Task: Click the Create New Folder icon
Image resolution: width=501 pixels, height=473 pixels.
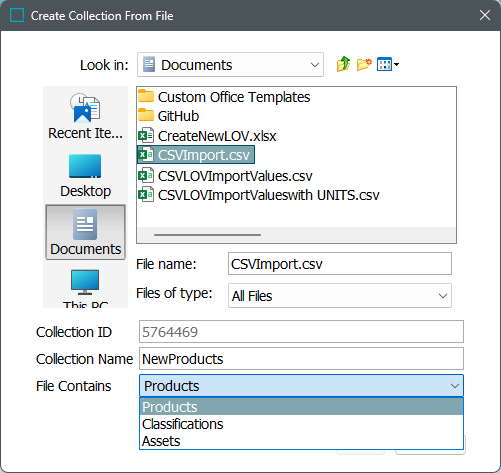Action: 364,64
